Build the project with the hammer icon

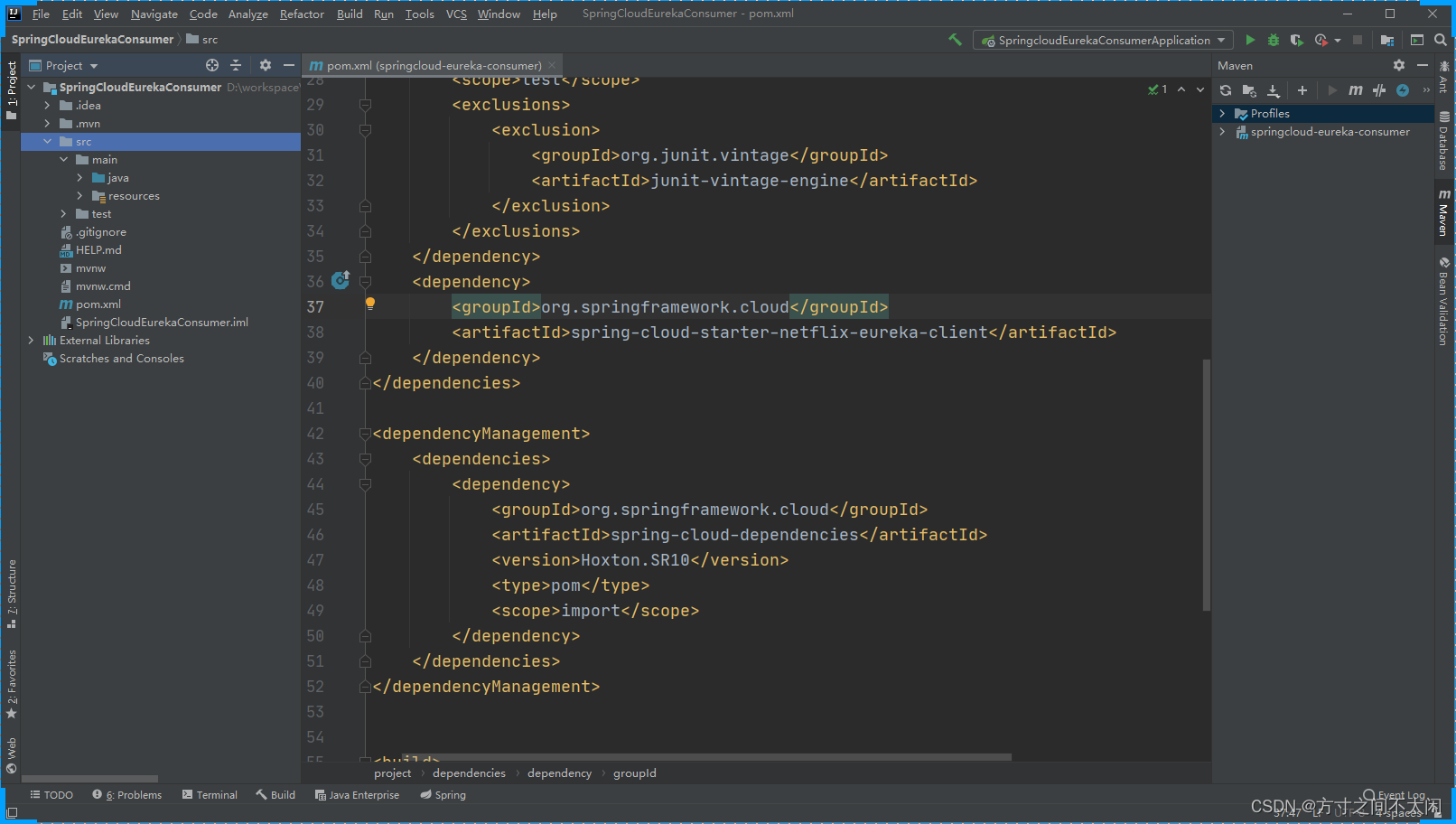click(955, 40)
